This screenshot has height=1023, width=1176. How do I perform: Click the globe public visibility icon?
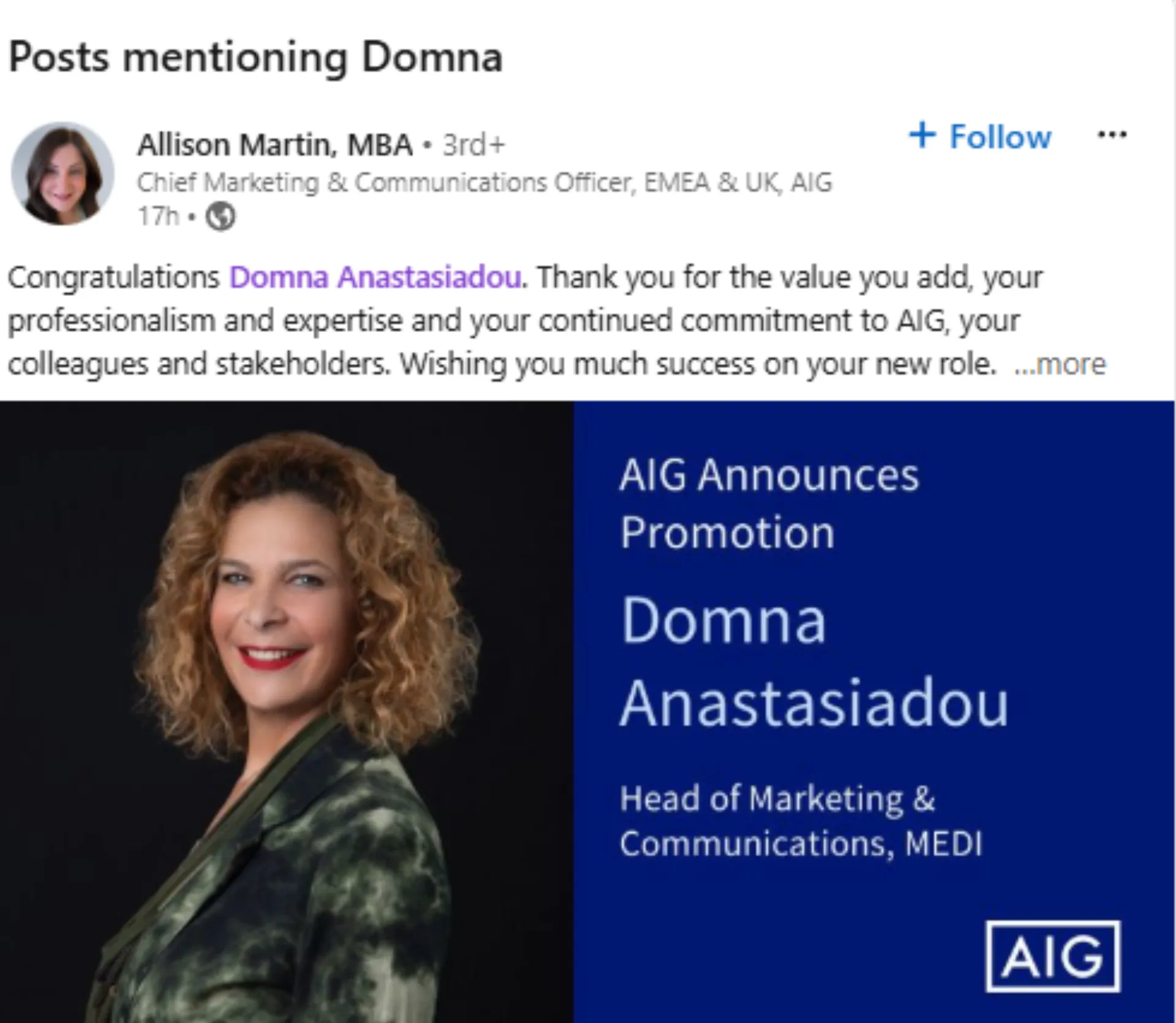221,216
